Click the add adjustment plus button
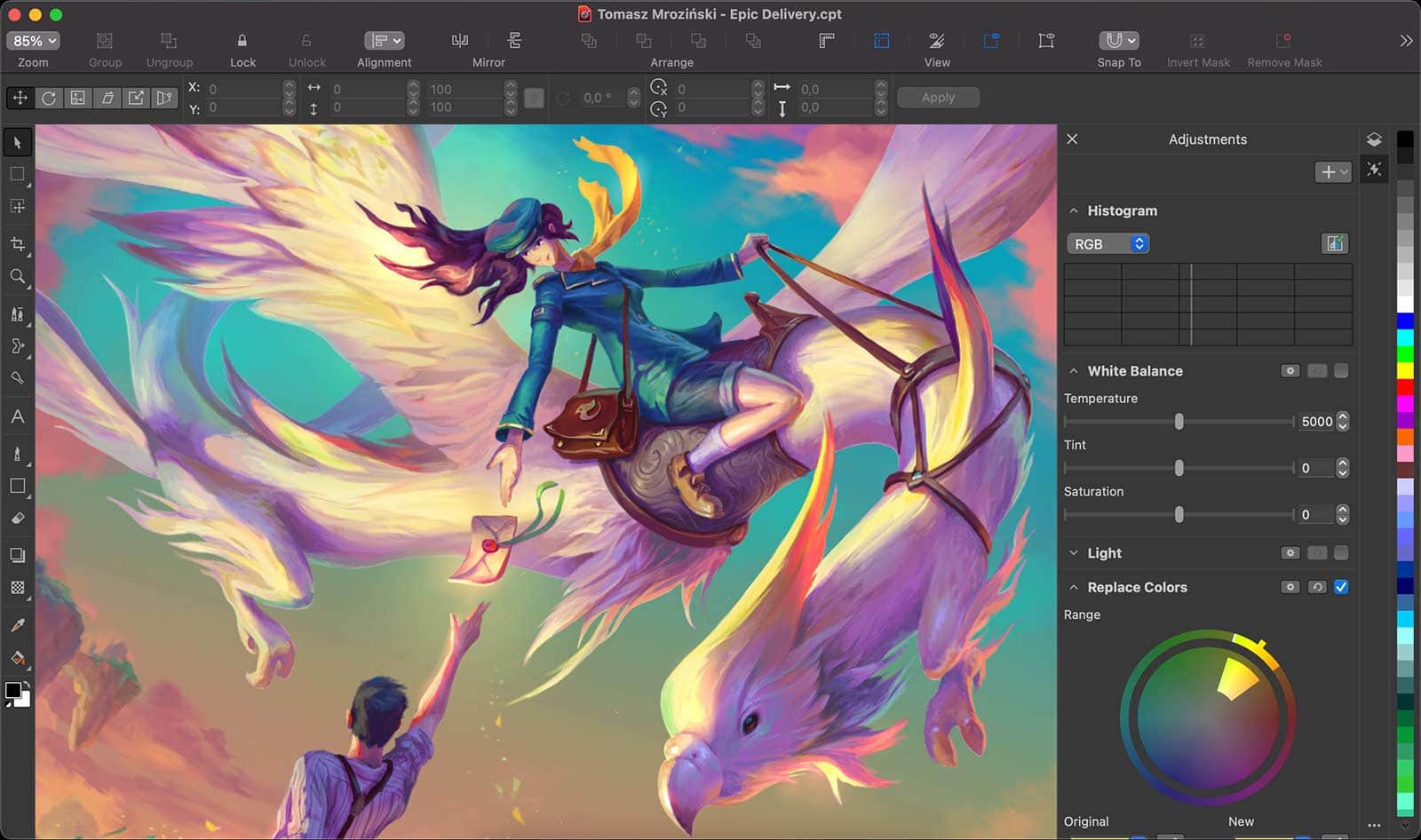 coord(1333,172)
